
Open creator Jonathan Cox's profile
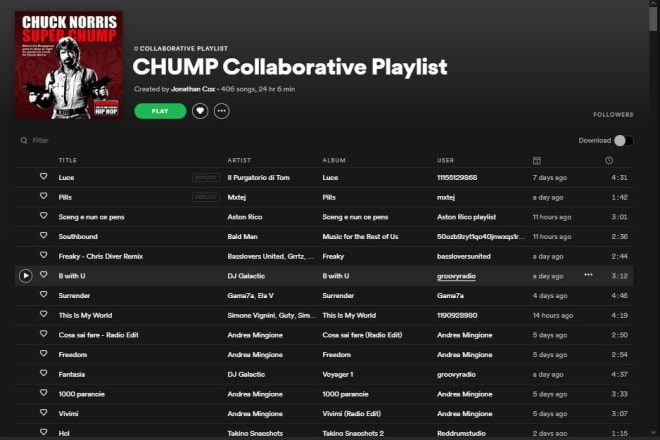pyautogui.click(x=193, y=89)
